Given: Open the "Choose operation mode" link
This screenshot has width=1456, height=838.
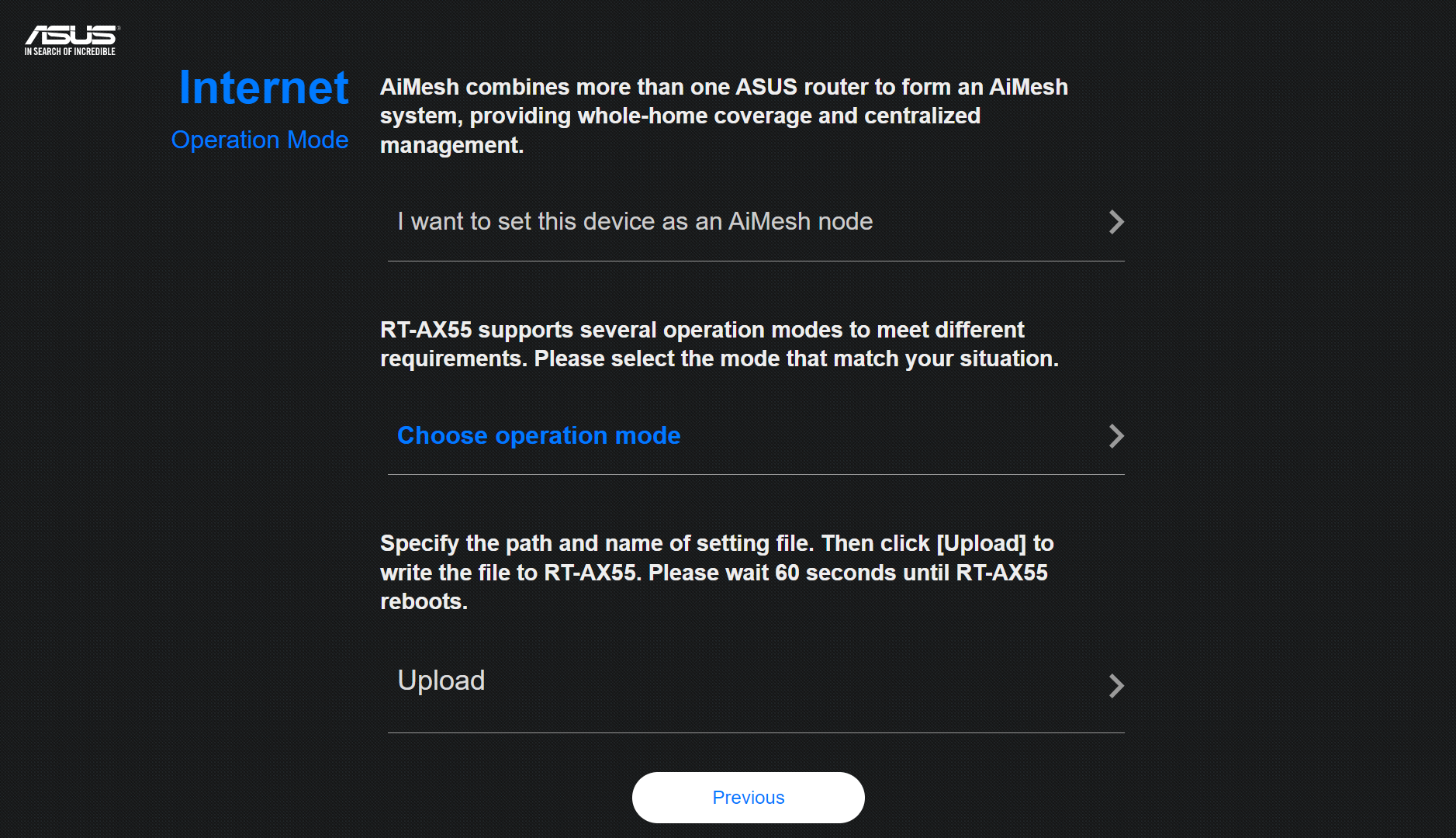Looking at the screenshot, I should coord(538,436).
